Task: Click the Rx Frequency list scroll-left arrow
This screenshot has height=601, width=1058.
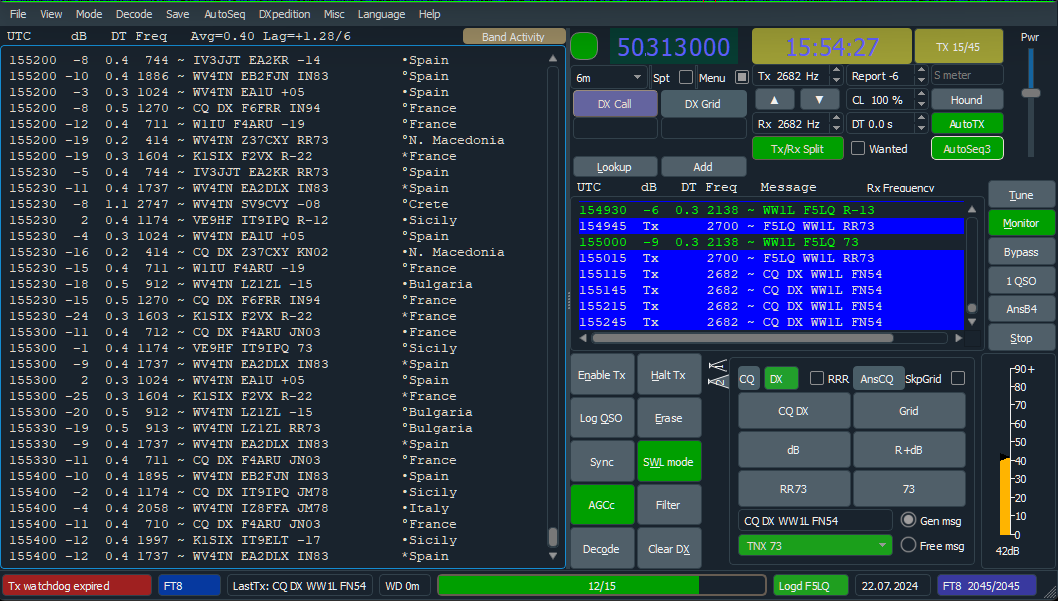Action: (x=584, y=338)
